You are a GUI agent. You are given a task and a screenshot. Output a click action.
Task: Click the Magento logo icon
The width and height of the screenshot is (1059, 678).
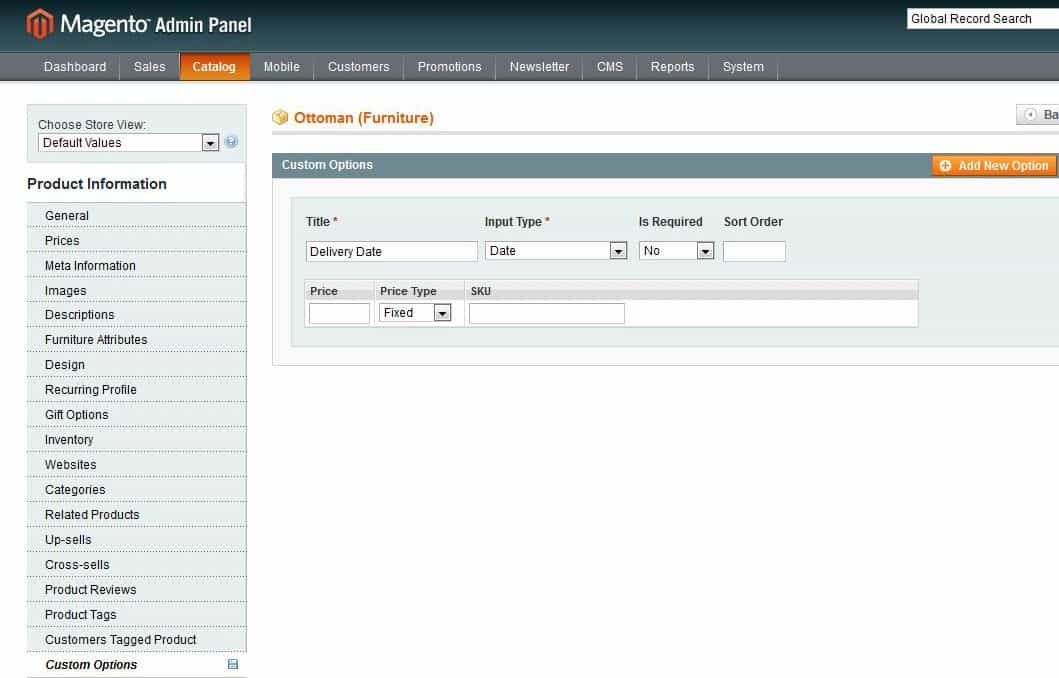click(x=39, y=23)
